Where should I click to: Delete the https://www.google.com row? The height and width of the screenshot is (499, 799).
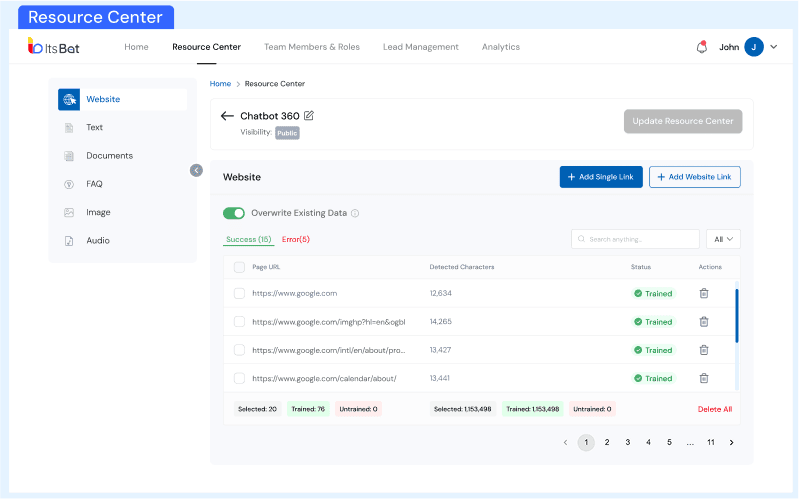tap(704, 293)
